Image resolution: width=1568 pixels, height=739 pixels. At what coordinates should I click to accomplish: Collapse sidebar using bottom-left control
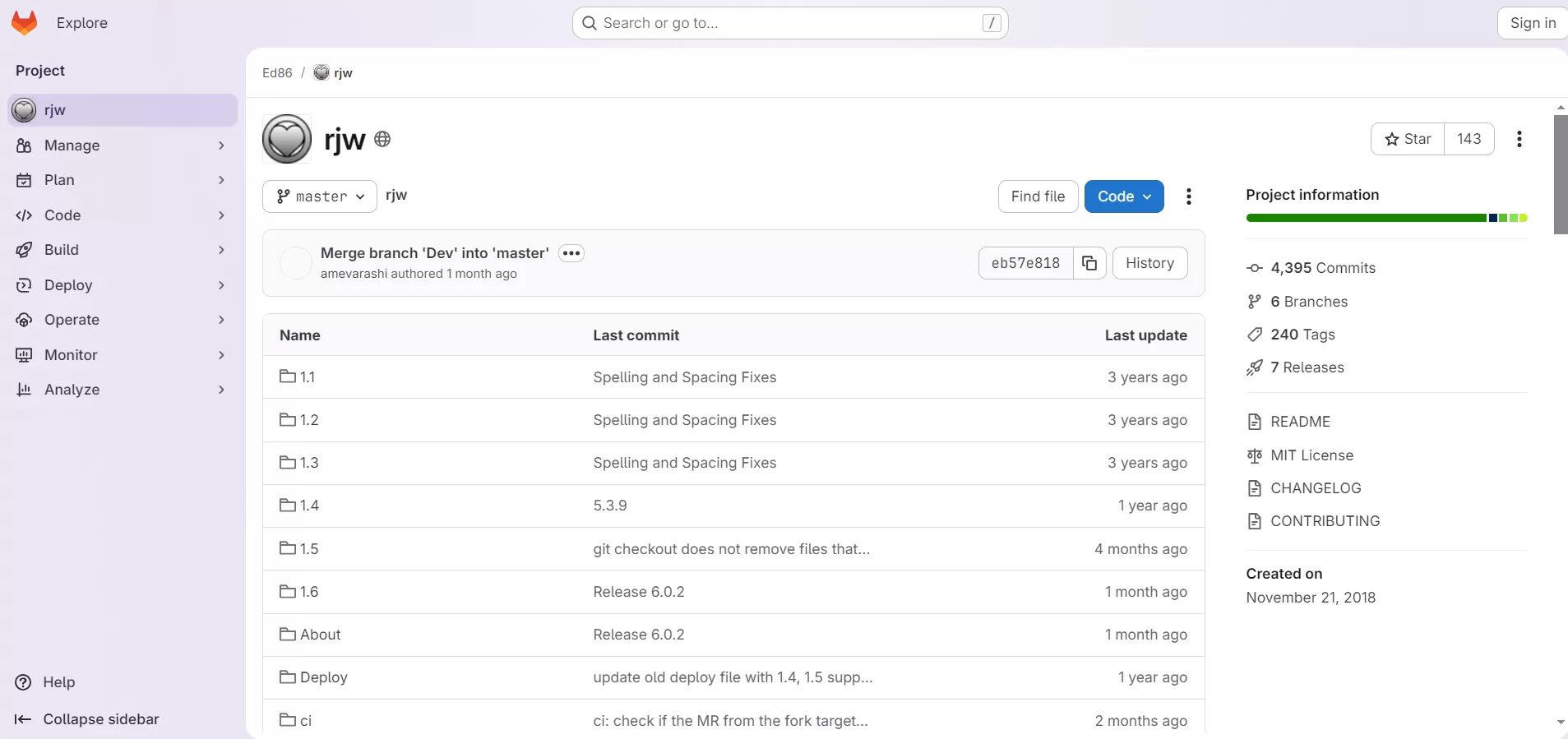coord(87,719)
